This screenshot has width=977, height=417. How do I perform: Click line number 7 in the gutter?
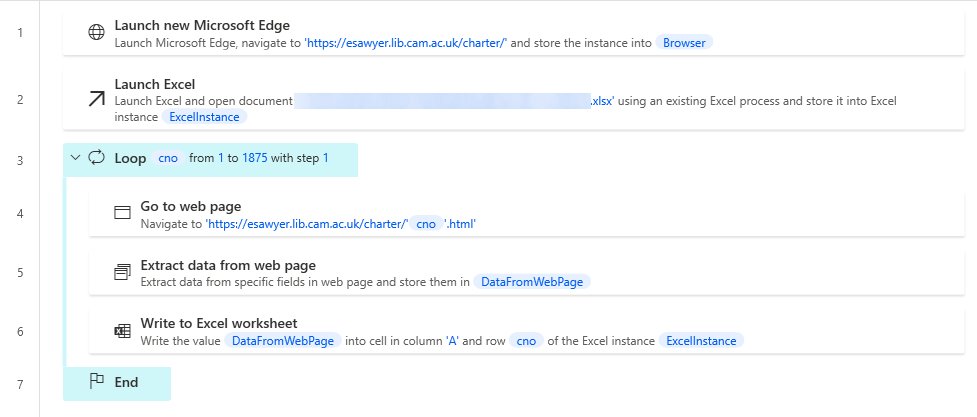[x=20, y=384]
